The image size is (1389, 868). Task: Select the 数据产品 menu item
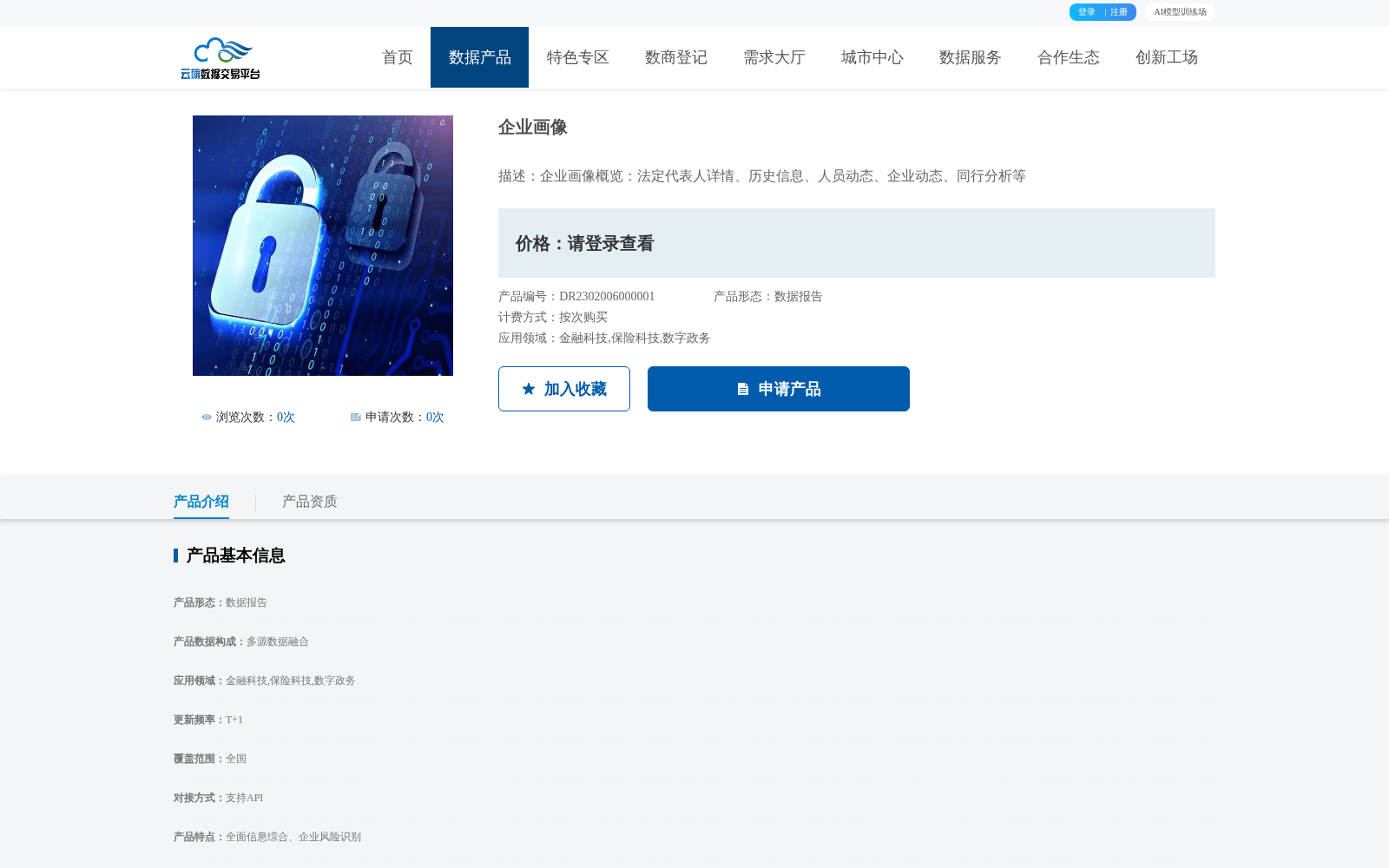[x=479, y=57]
